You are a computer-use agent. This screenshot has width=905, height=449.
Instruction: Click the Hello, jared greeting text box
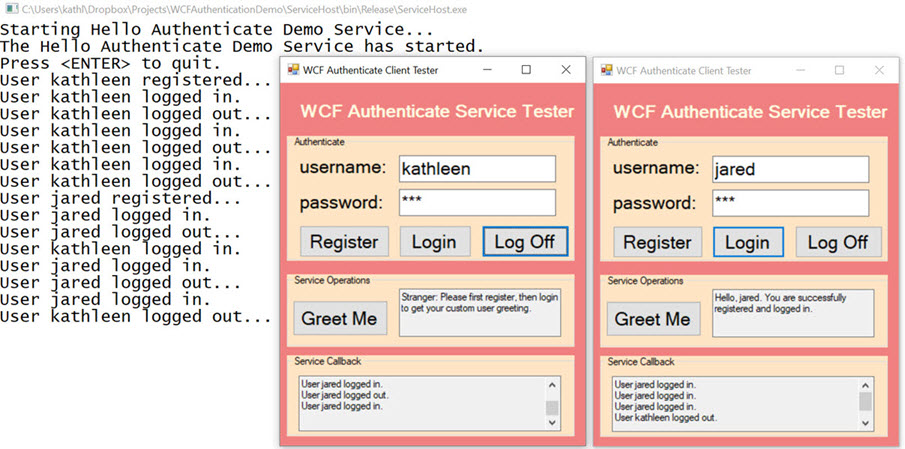click(x=793, y=313)
